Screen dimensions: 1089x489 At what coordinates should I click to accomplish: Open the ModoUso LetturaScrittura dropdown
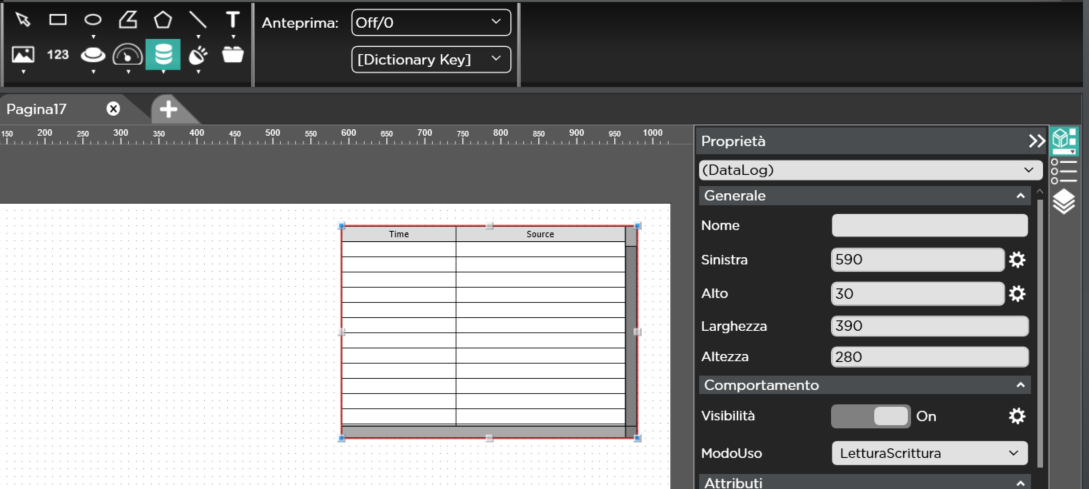929,453
